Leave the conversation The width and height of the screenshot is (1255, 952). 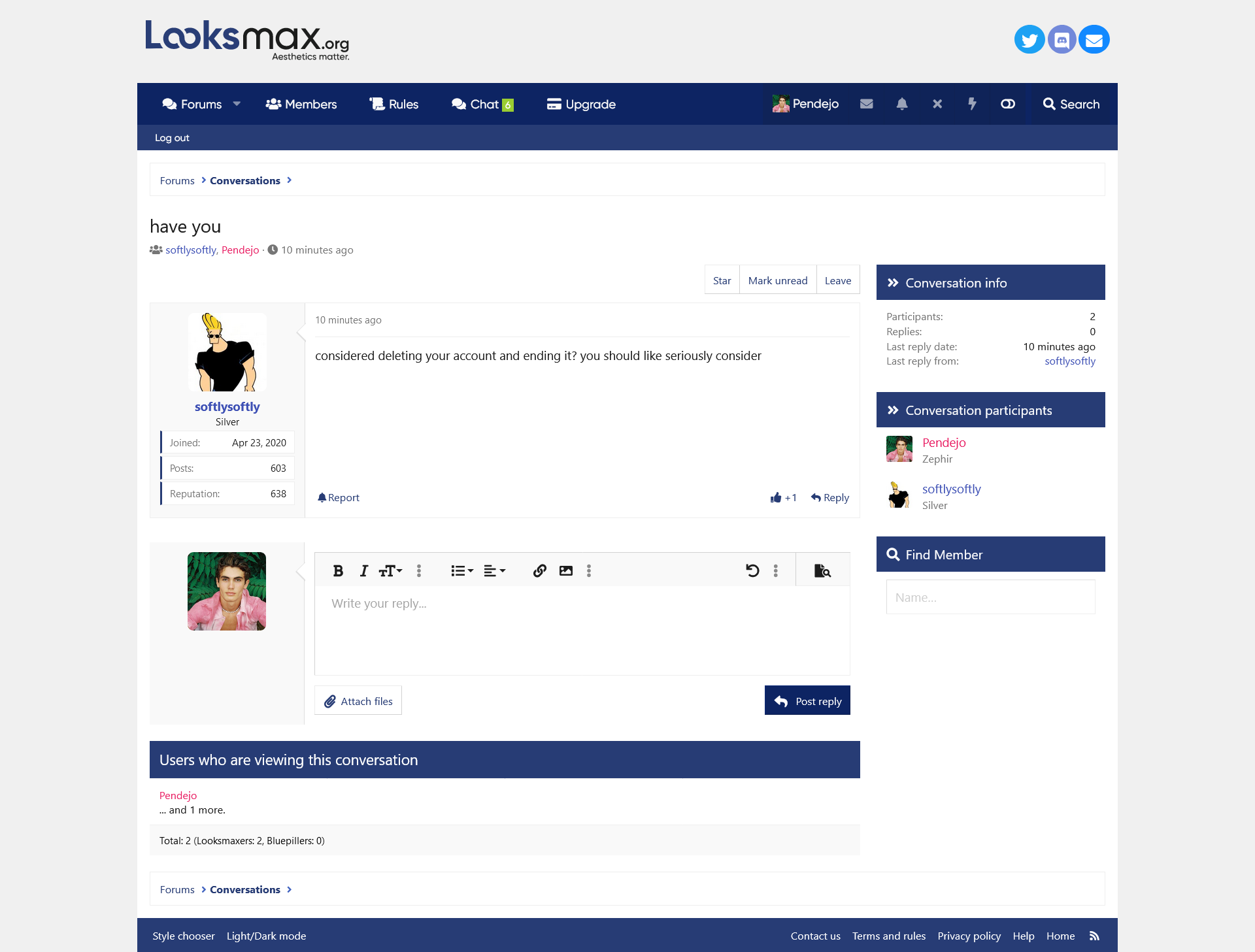point(838,280)
